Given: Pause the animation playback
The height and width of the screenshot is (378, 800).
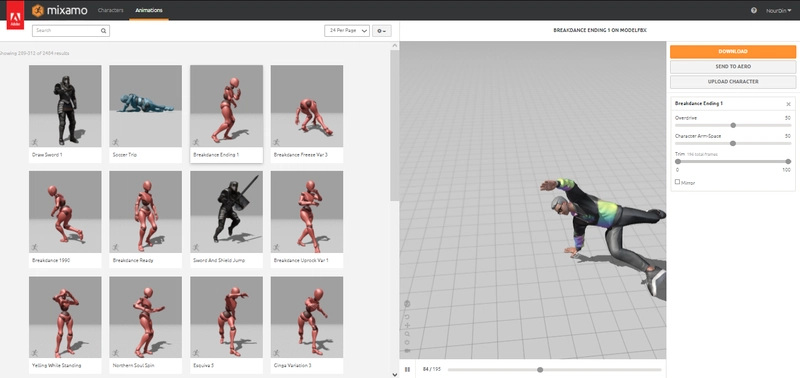Looking at the screenshot, I should 407,369.
